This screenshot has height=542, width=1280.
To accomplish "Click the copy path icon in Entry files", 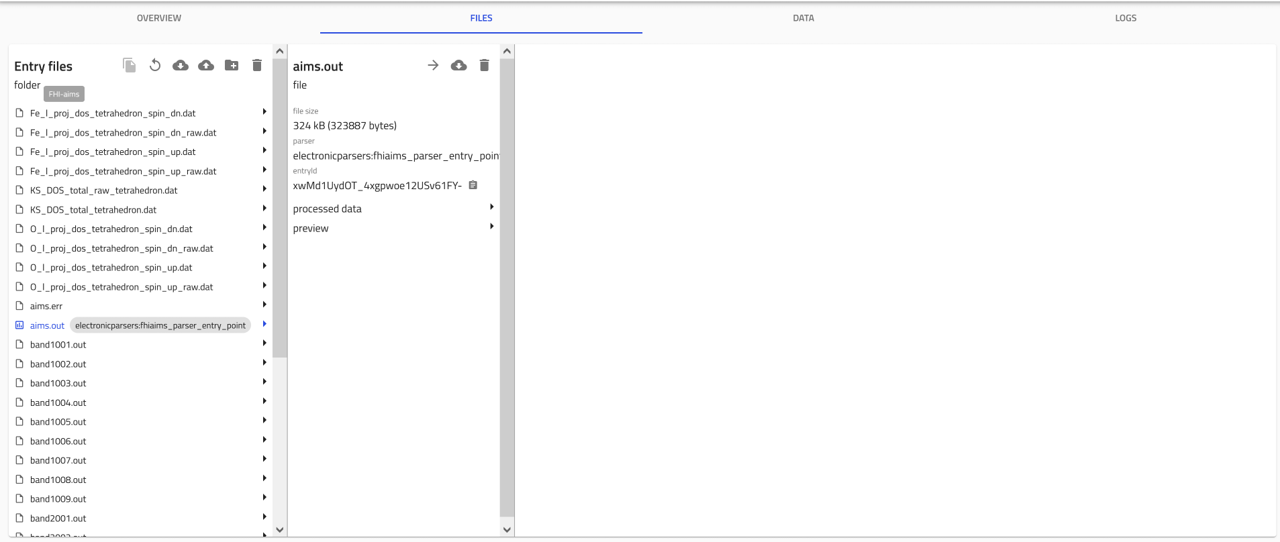I will [129, 65].
